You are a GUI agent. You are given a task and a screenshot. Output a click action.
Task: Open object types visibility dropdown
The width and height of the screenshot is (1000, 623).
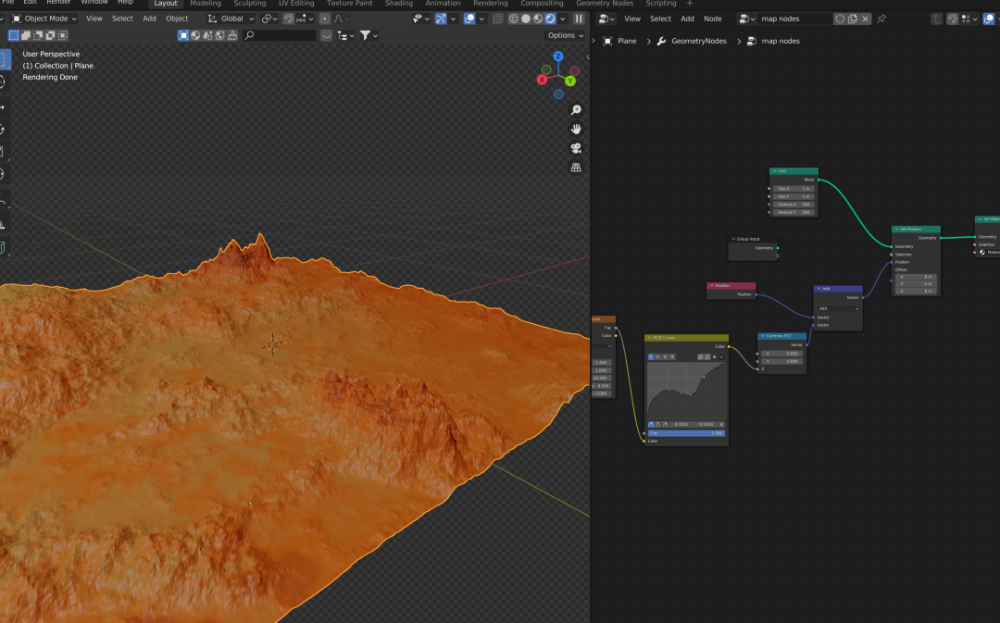pos(420,18)
